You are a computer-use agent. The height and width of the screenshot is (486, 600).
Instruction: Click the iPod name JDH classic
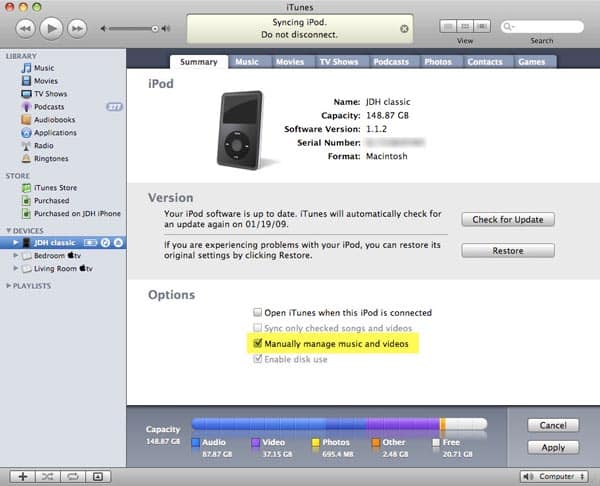[388, 102]
